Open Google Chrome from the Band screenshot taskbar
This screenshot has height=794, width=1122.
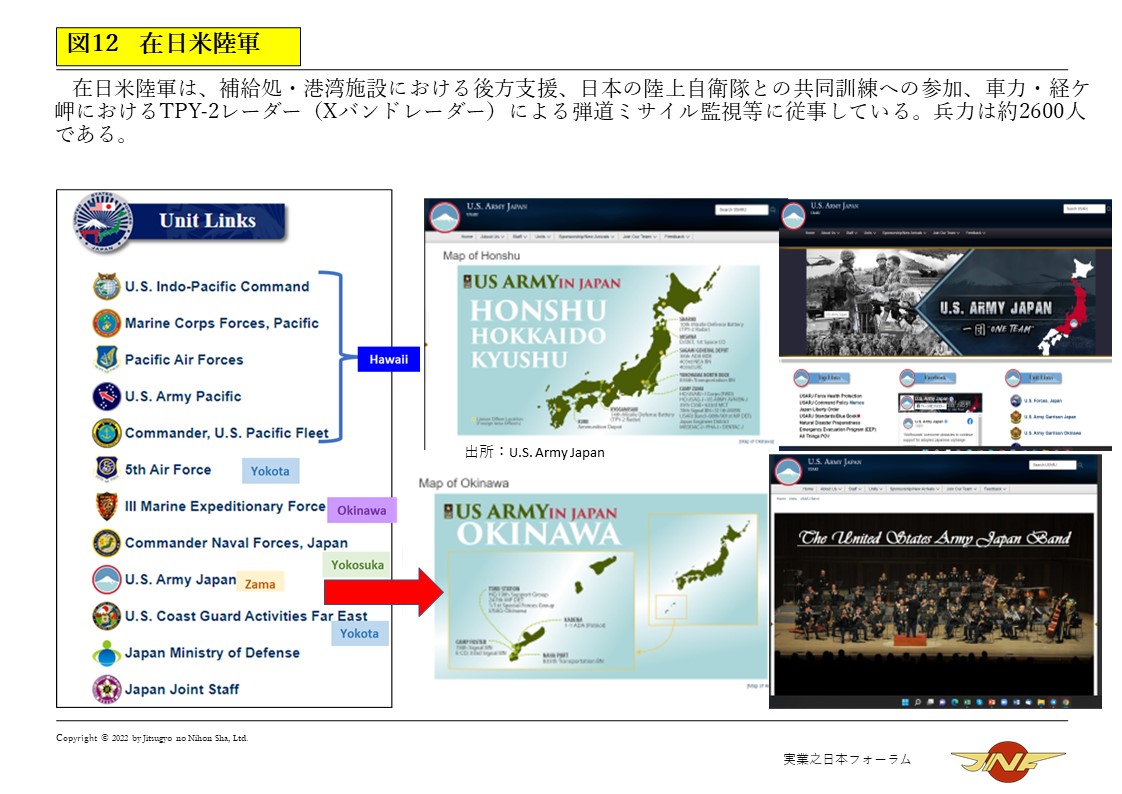pos(1066,702)
